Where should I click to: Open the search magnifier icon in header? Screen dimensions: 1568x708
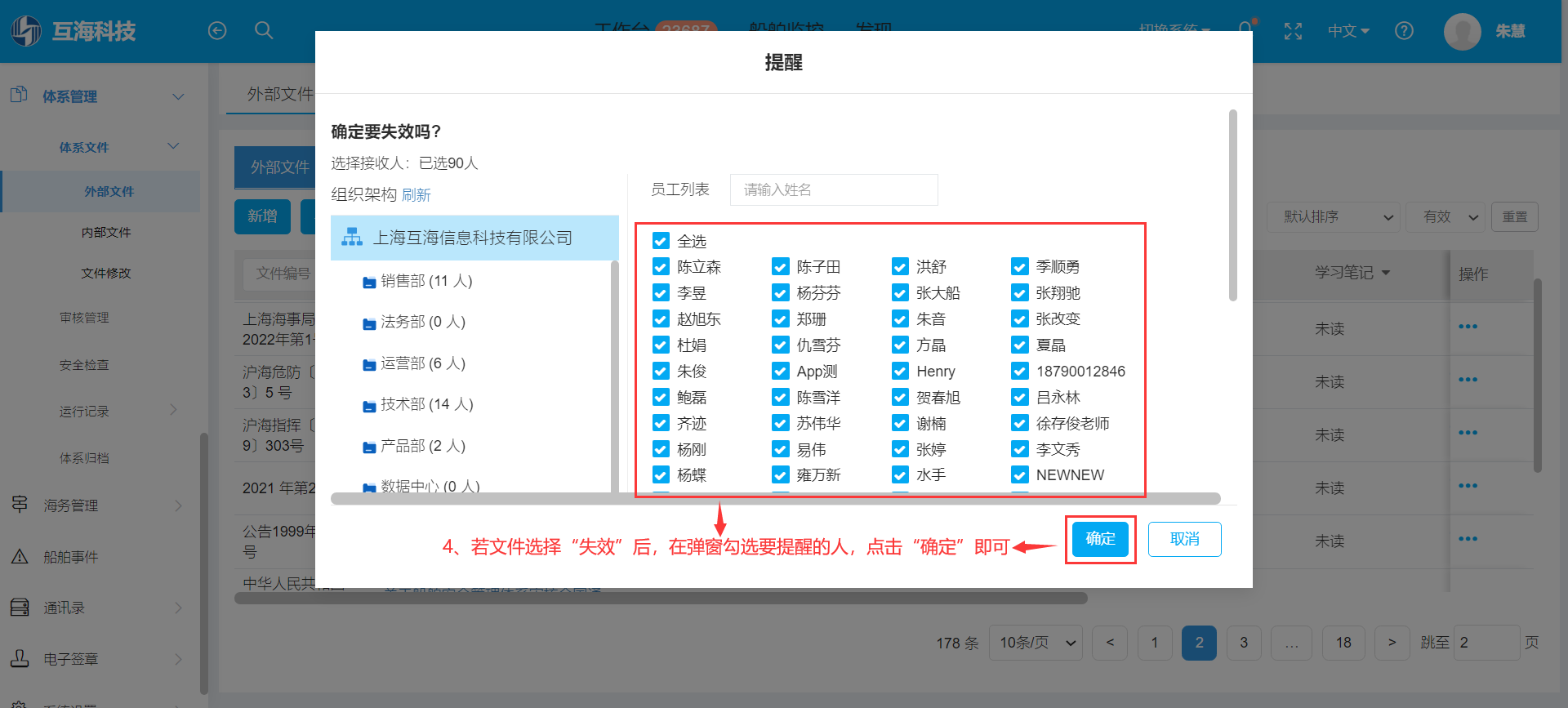tap(264, 31)
